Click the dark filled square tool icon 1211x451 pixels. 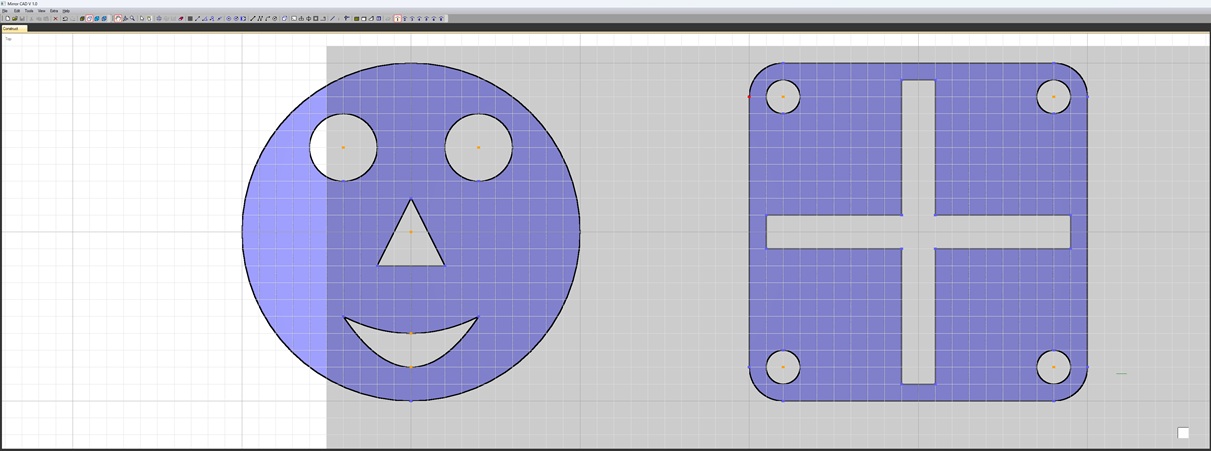tap(190, 18)
